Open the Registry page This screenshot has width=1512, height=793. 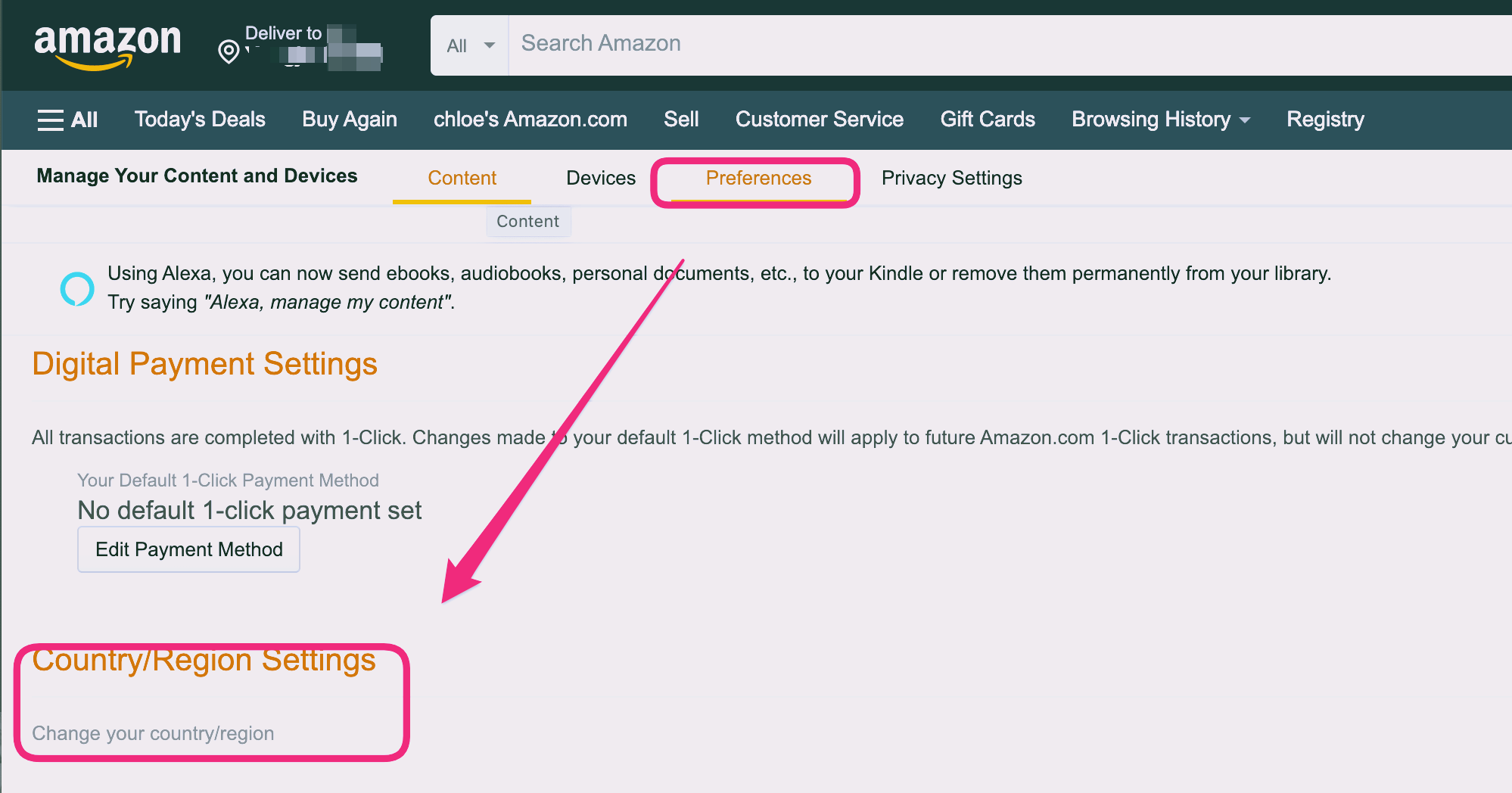point(1325,120)
